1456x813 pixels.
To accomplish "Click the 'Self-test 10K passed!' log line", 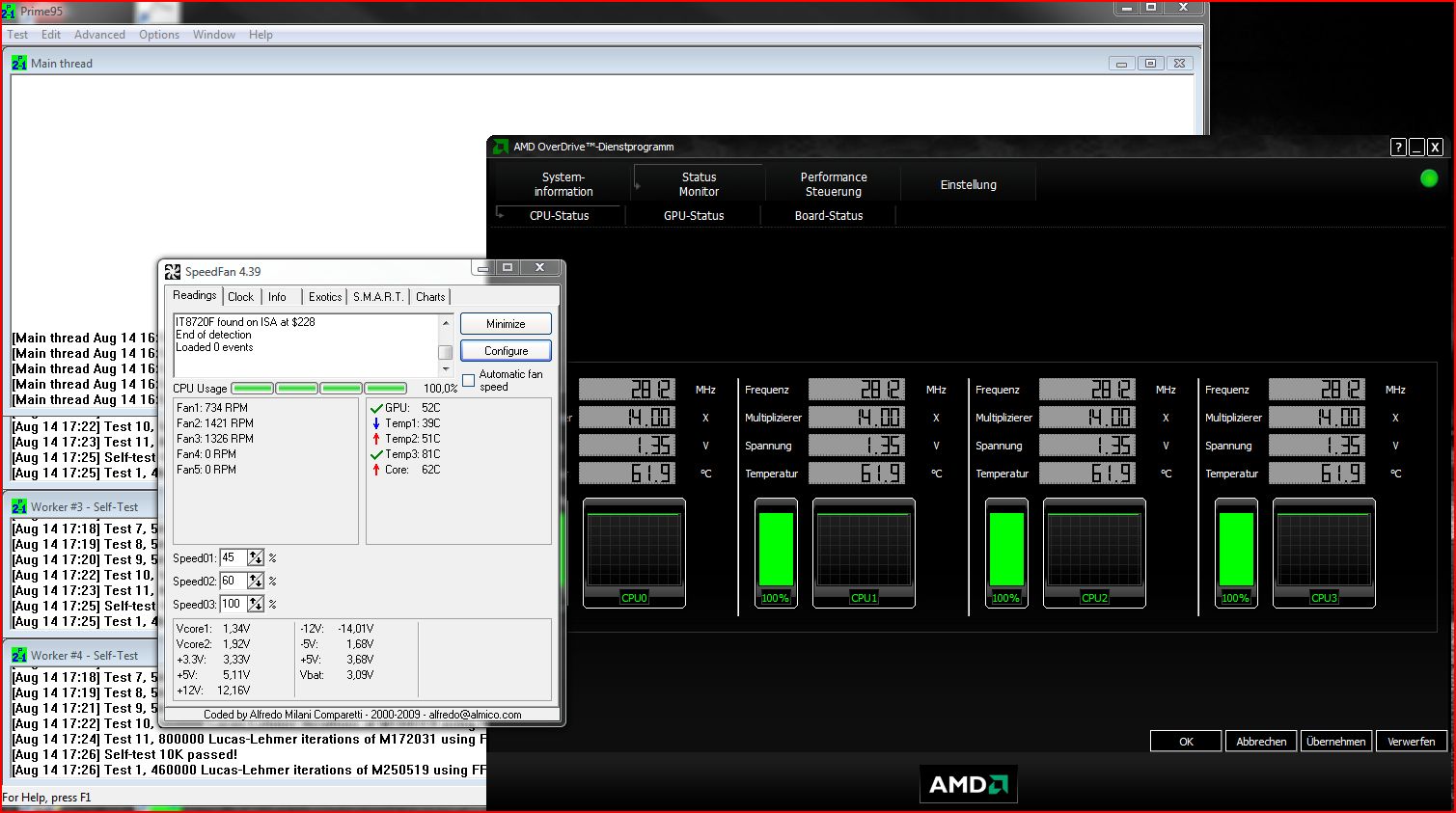I will (x=123, y=755).
